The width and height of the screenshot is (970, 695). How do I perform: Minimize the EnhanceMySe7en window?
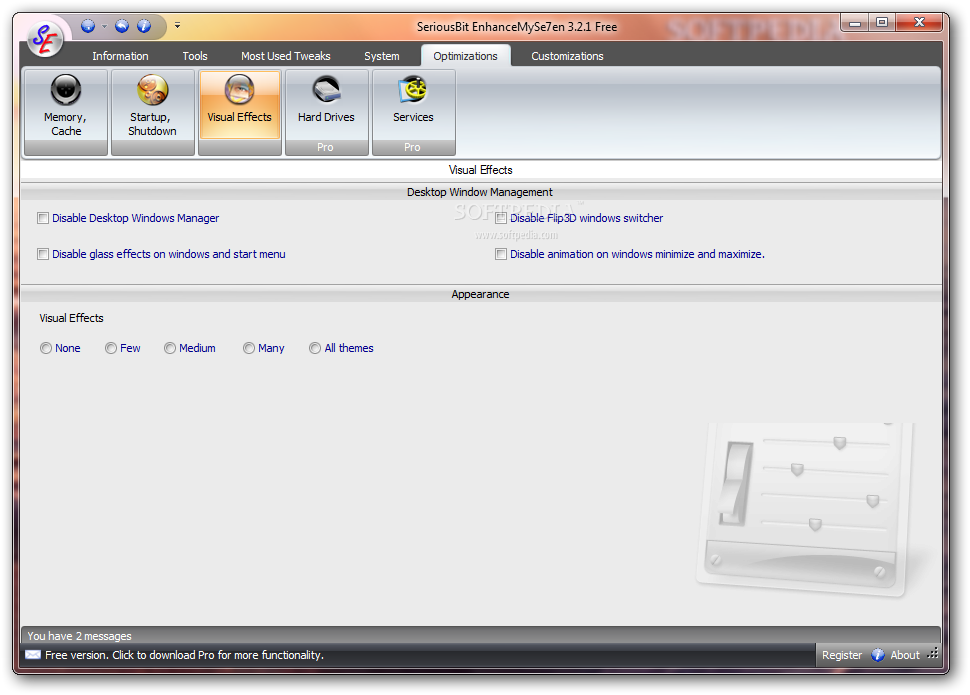point(856,23)
